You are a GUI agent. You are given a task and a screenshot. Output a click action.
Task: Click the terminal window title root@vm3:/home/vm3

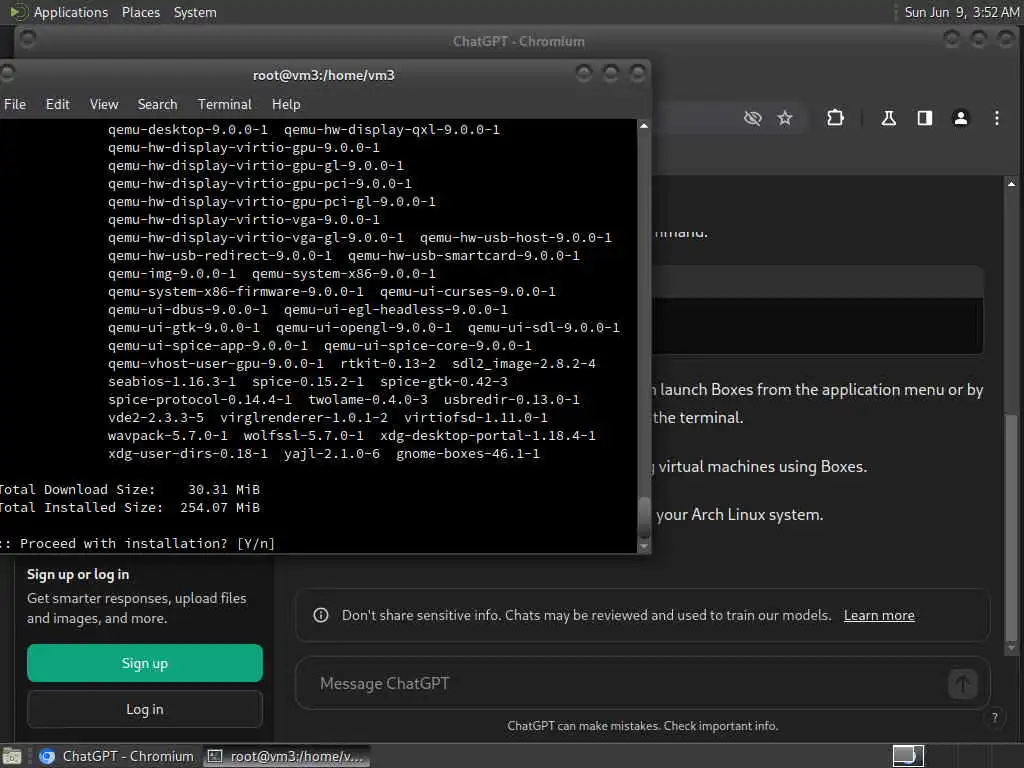323,75
